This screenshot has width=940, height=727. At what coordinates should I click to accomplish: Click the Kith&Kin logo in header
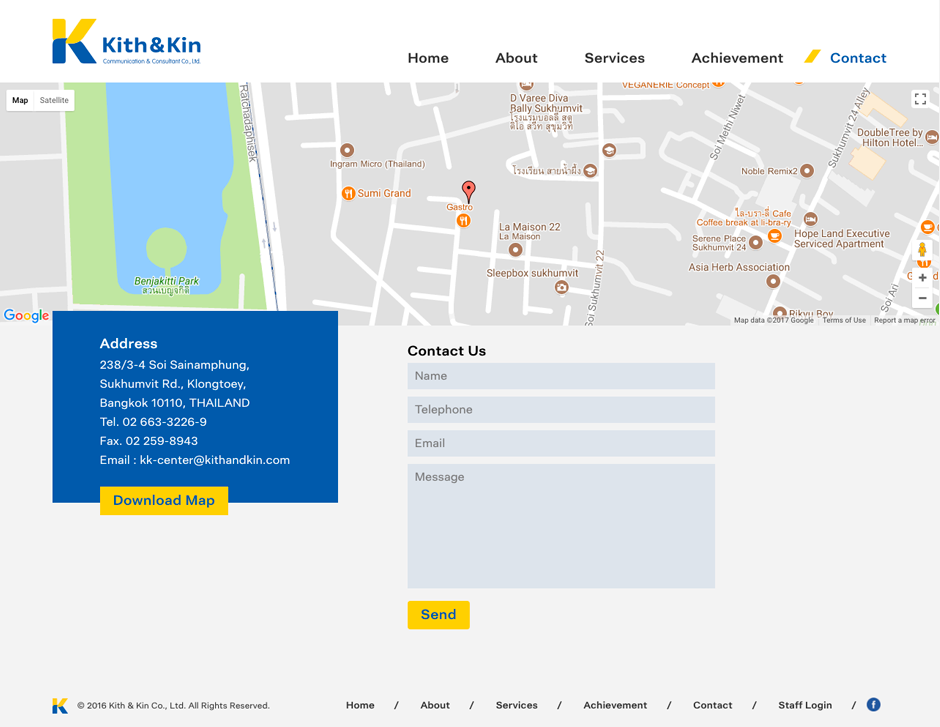[x=126, y=41]
